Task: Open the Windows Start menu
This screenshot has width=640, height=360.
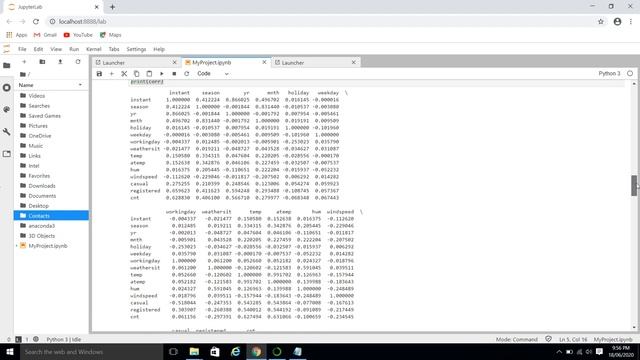Action: (10, 352)
